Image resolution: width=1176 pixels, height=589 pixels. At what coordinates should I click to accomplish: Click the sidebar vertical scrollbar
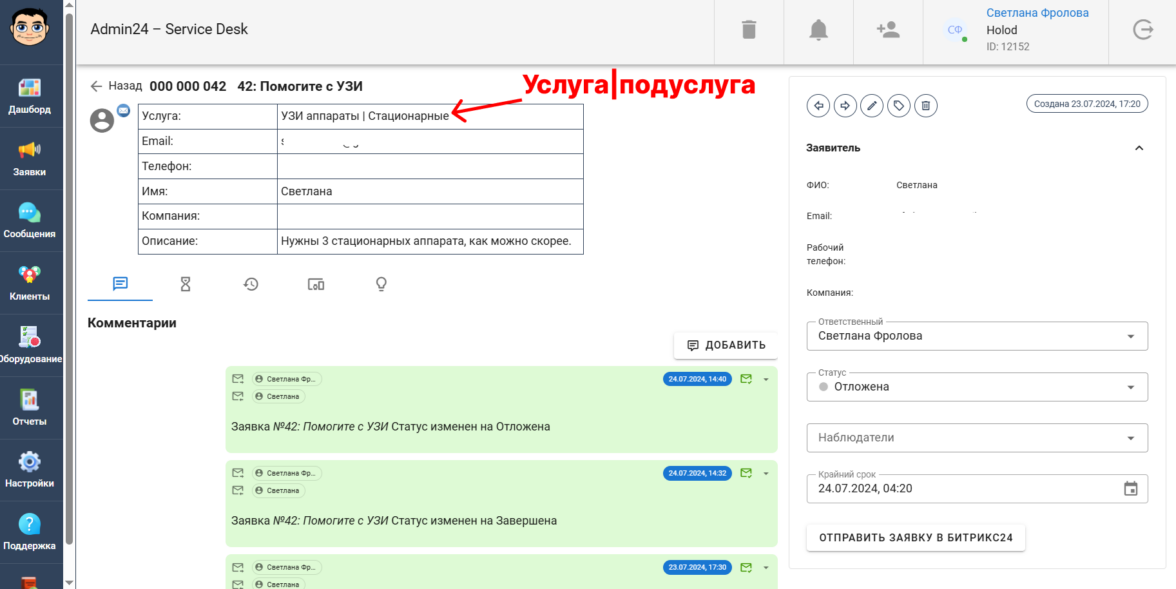coord(70,278)
